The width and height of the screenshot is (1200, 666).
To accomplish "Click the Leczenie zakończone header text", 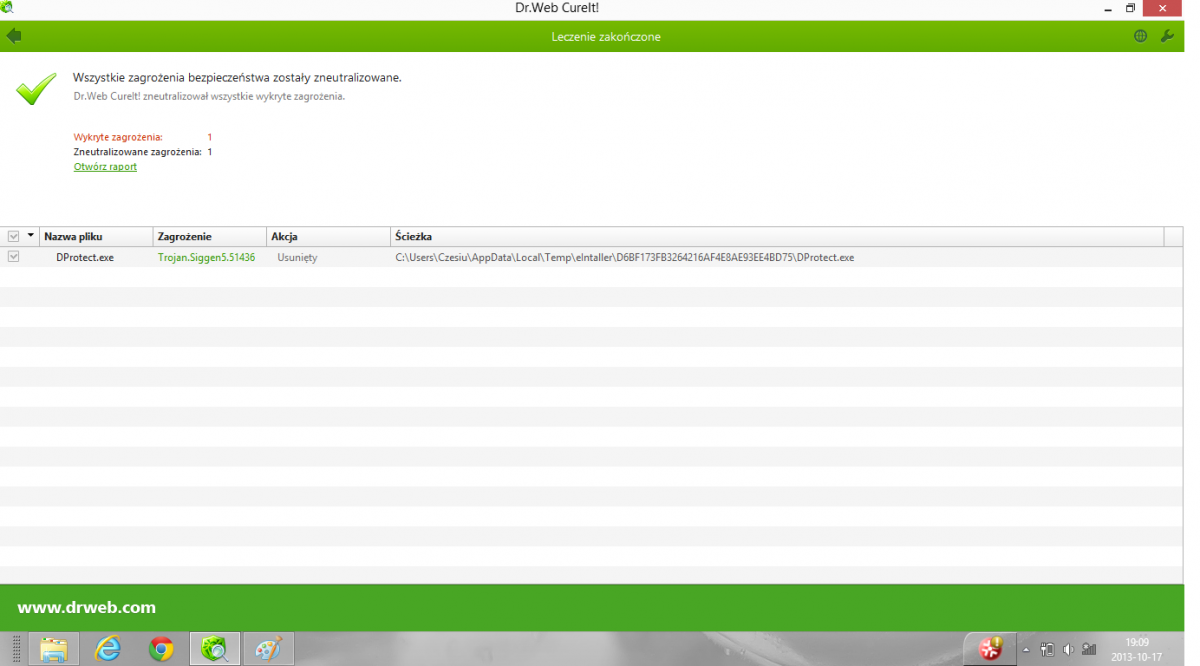I will 606,37.
